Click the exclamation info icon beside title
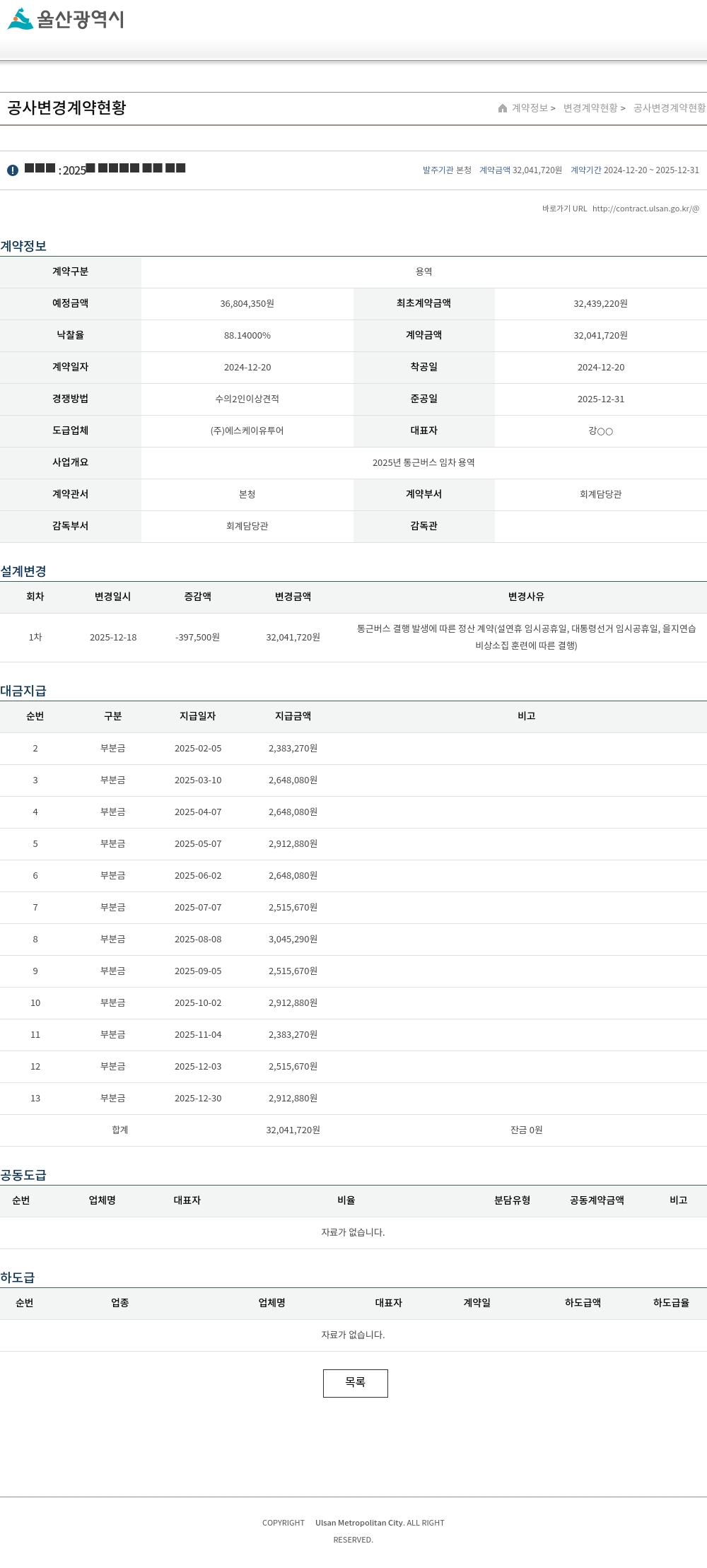 coord(13,170)
